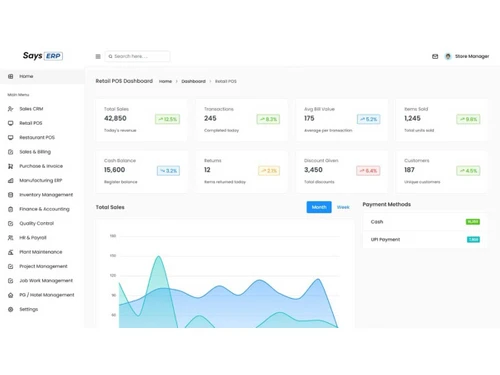Click the teal UPI Payment amount badge
Image resolution: width=500 pixels, height=375 pixels.
point(473,239)
